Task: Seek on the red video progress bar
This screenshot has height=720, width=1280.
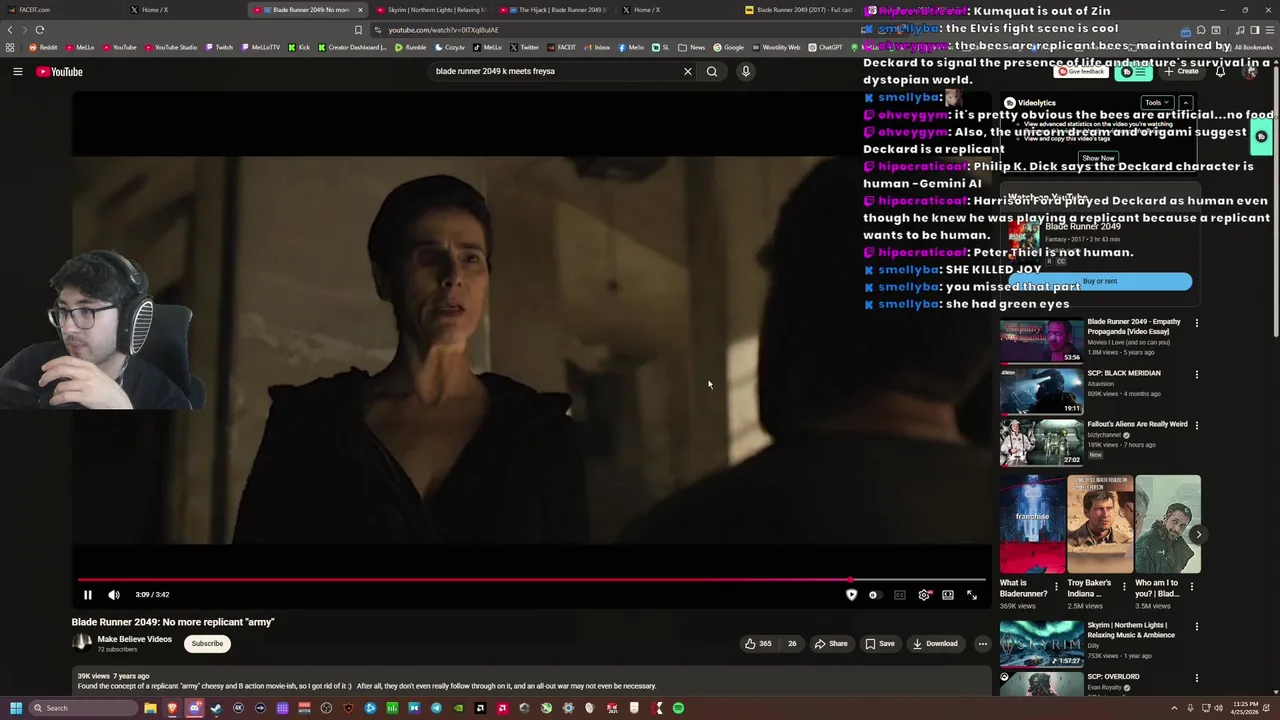Action: pos(464,580)
